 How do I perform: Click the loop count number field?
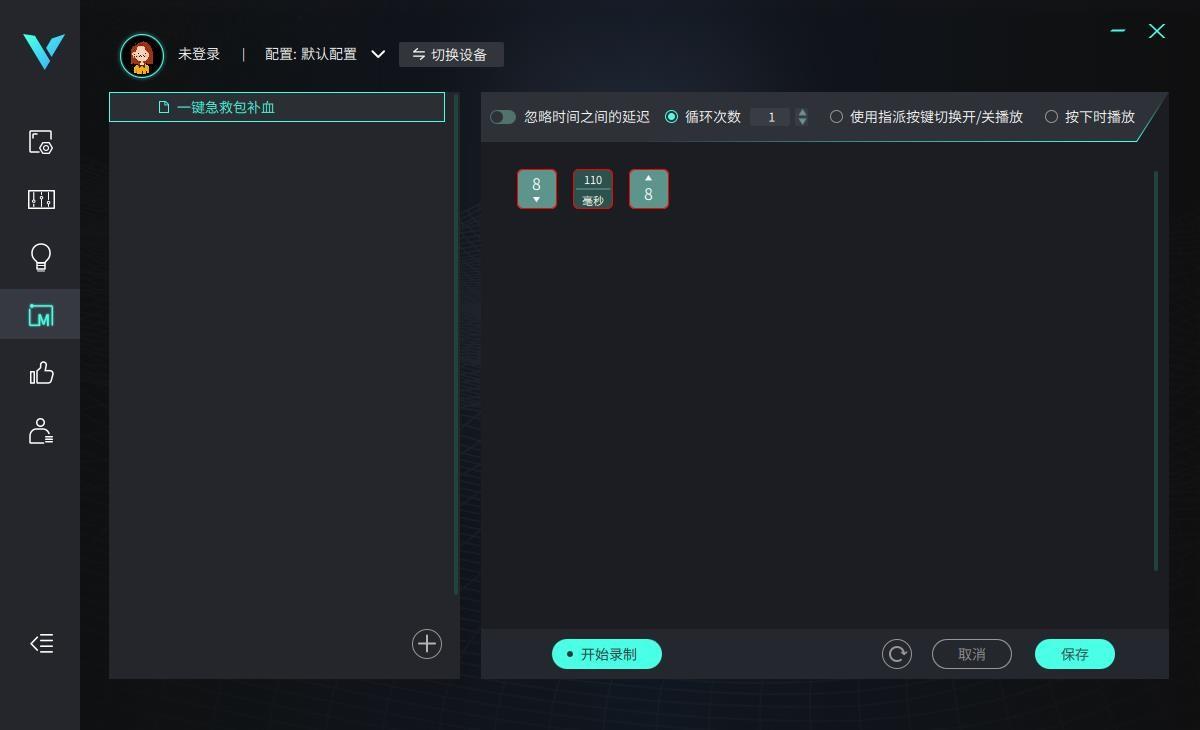771,117
